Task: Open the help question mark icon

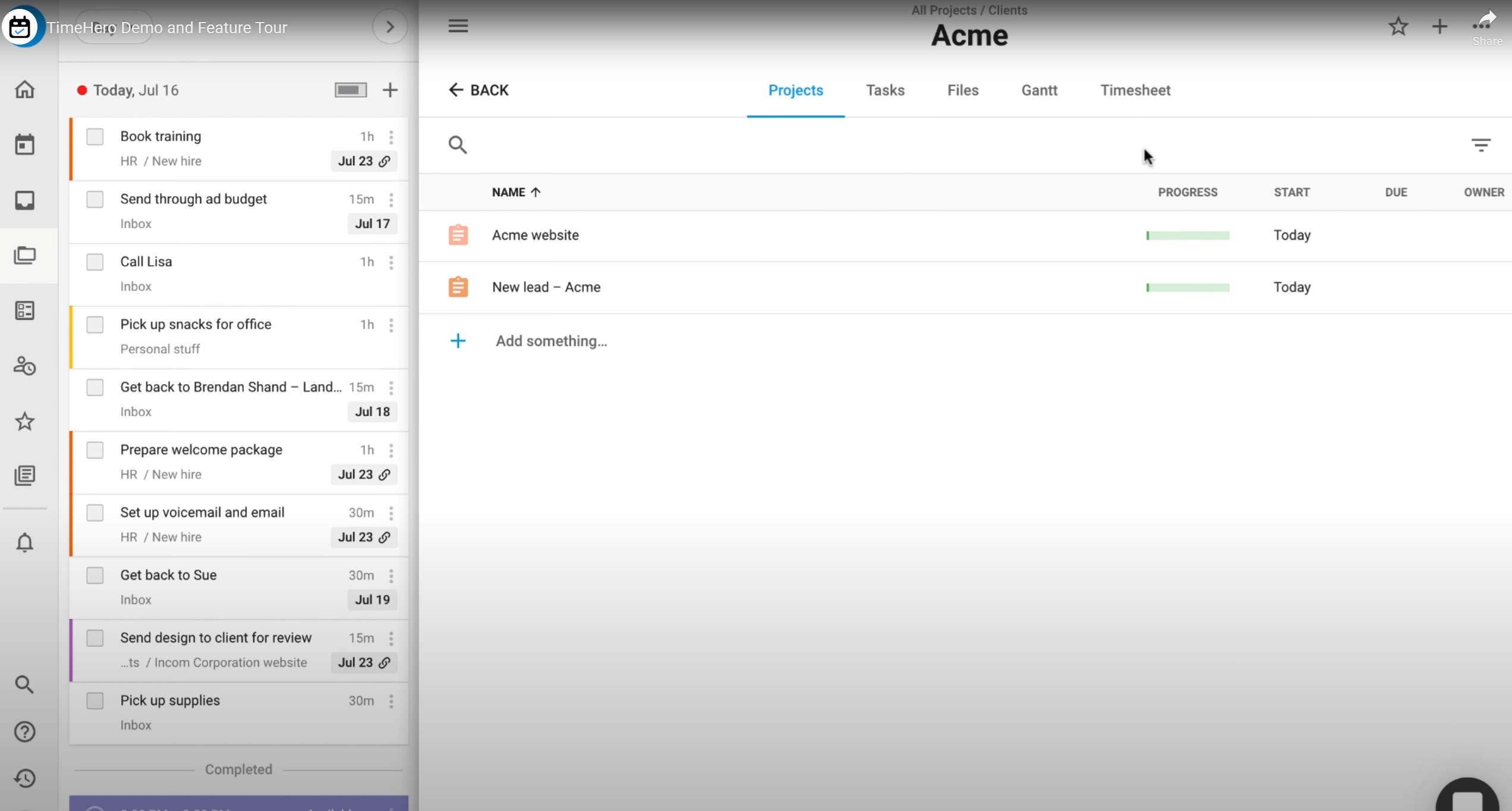Action: (x=24, y=731)
